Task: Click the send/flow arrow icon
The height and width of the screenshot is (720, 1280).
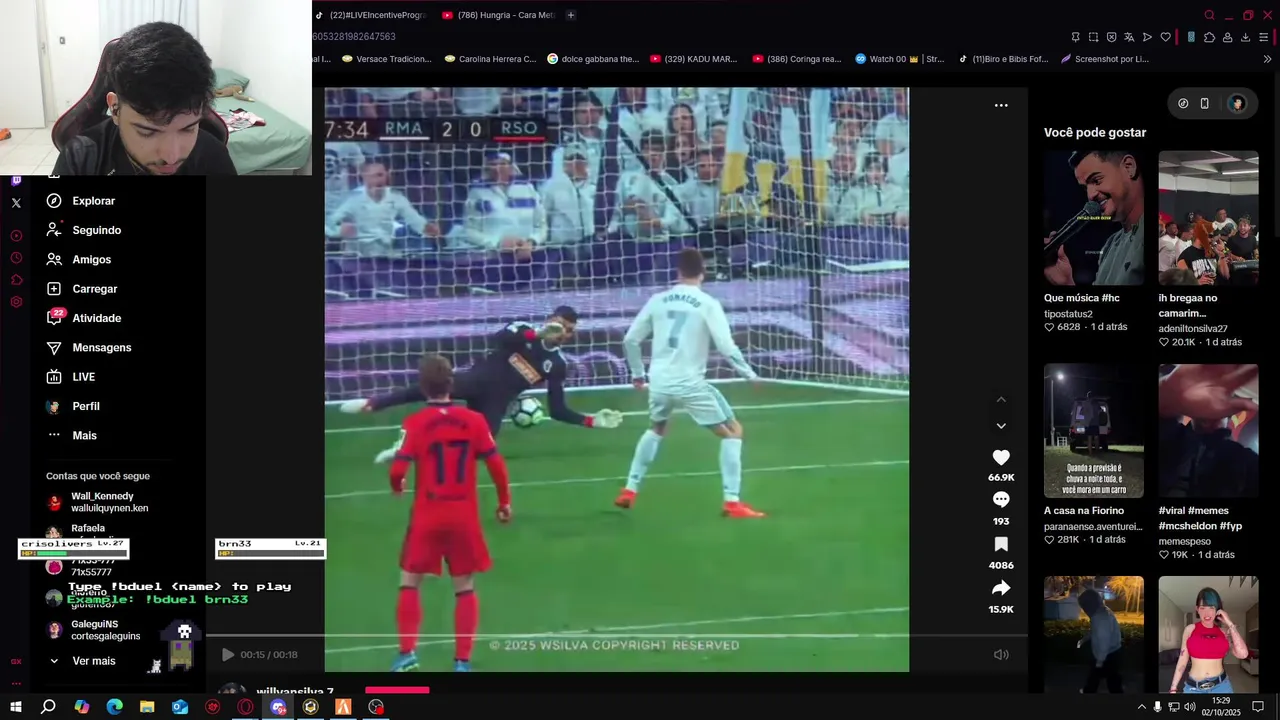Action: [1147, 37]
